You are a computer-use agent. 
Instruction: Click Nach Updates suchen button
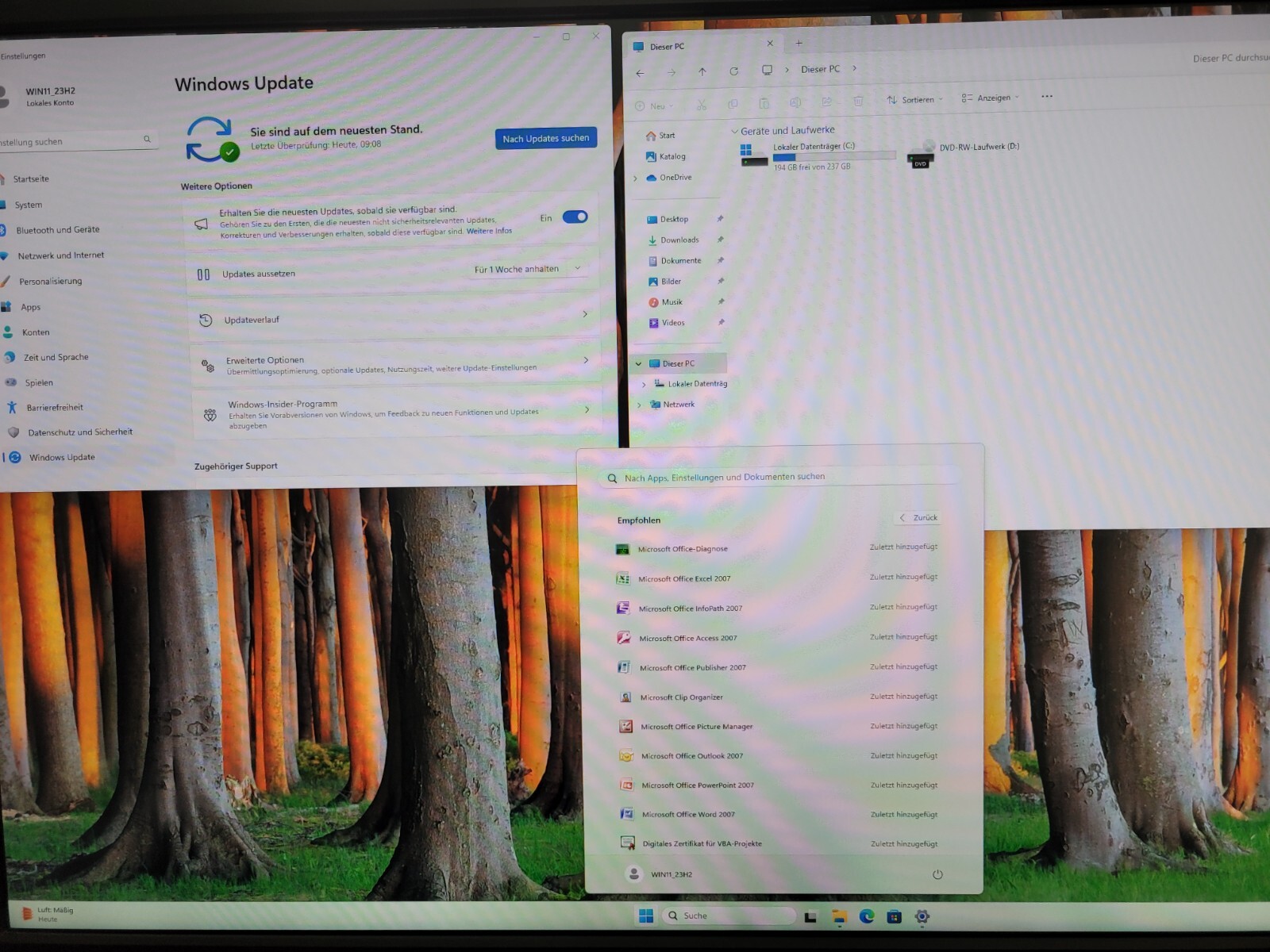tap(546, 138)
